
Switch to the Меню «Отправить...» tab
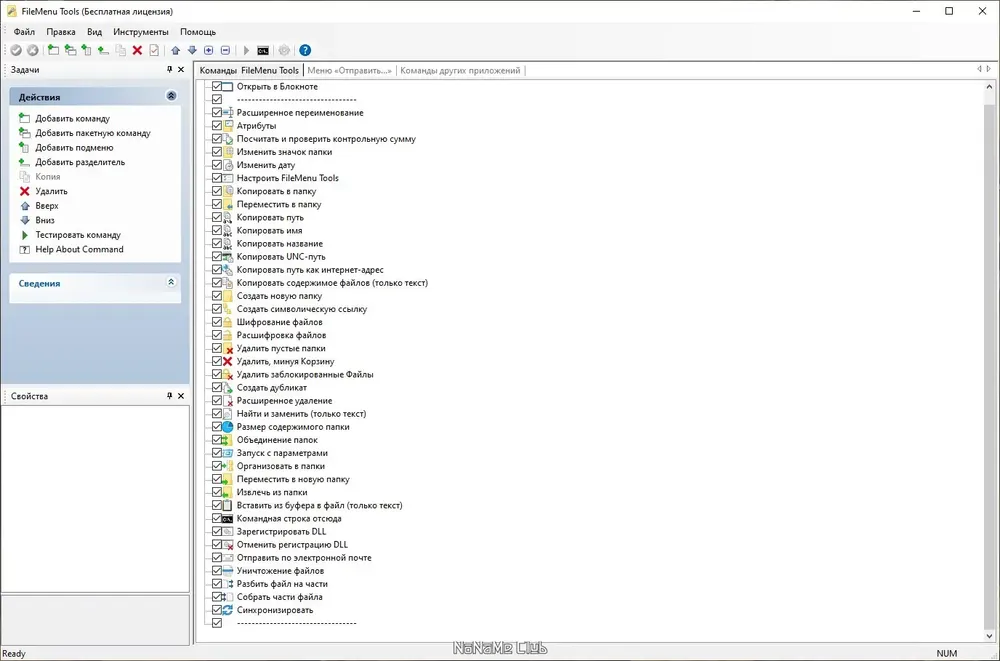[x=349, y=71]
